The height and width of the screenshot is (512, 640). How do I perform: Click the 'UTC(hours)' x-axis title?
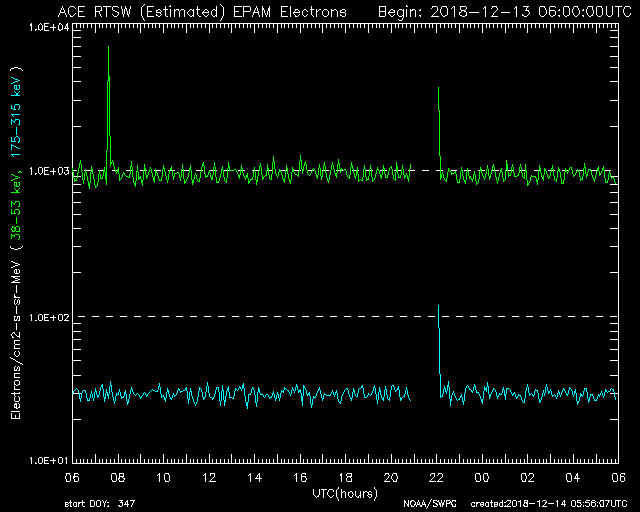pyautogui.click(x=345, y=492)
